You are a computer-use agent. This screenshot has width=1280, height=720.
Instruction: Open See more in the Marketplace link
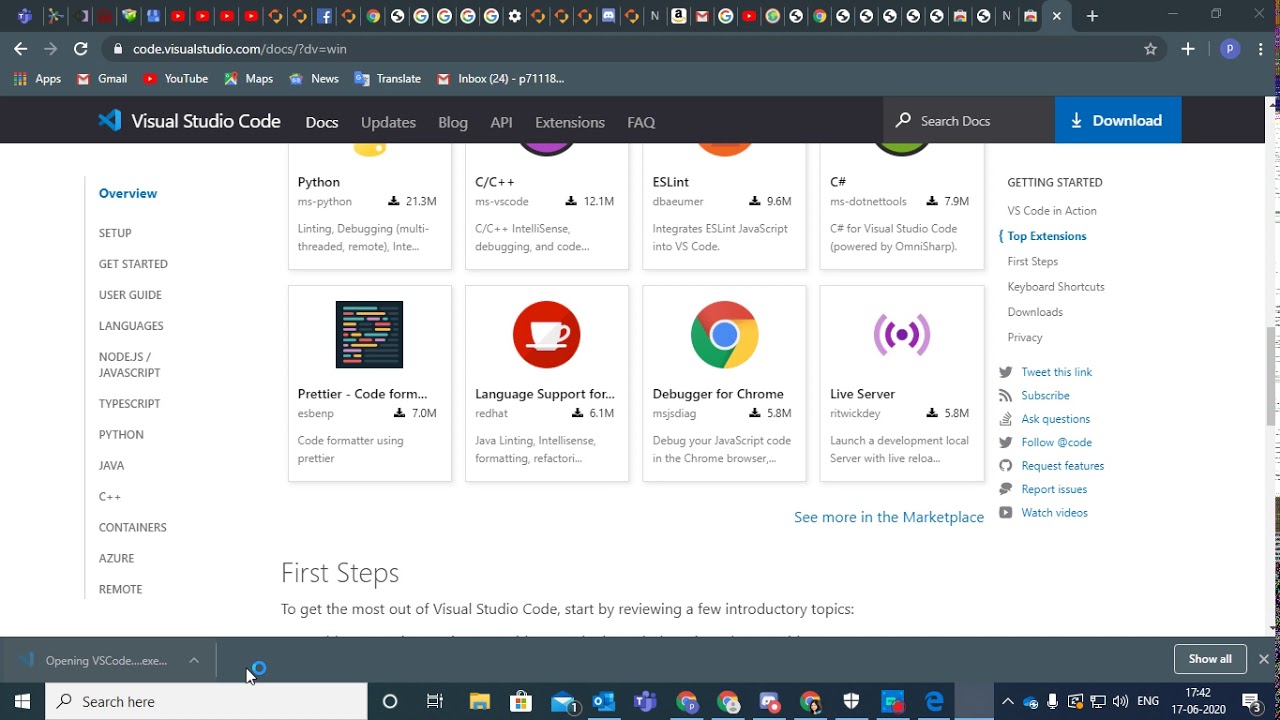pos(889,517)
